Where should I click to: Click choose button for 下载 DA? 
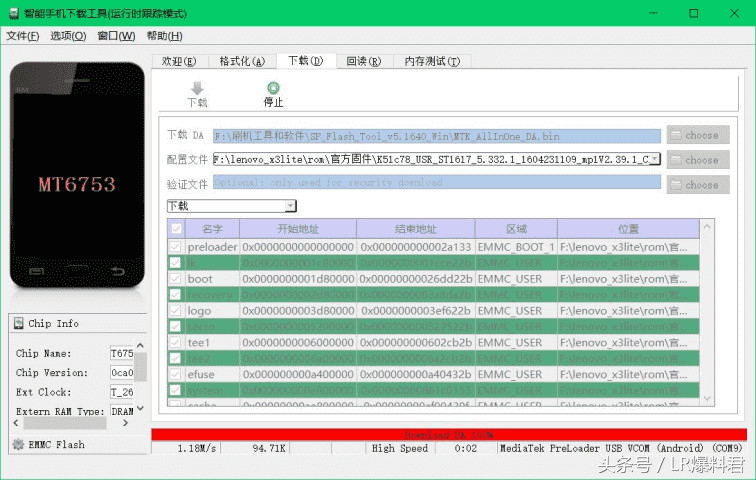[698, 135]
